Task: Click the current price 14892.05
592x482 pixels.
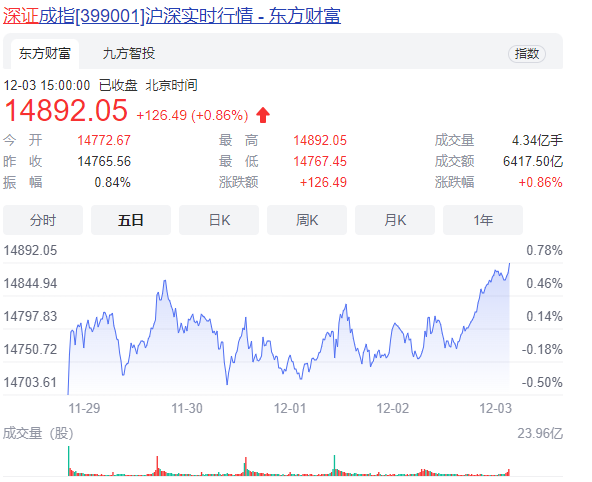Action: (66, 110)
